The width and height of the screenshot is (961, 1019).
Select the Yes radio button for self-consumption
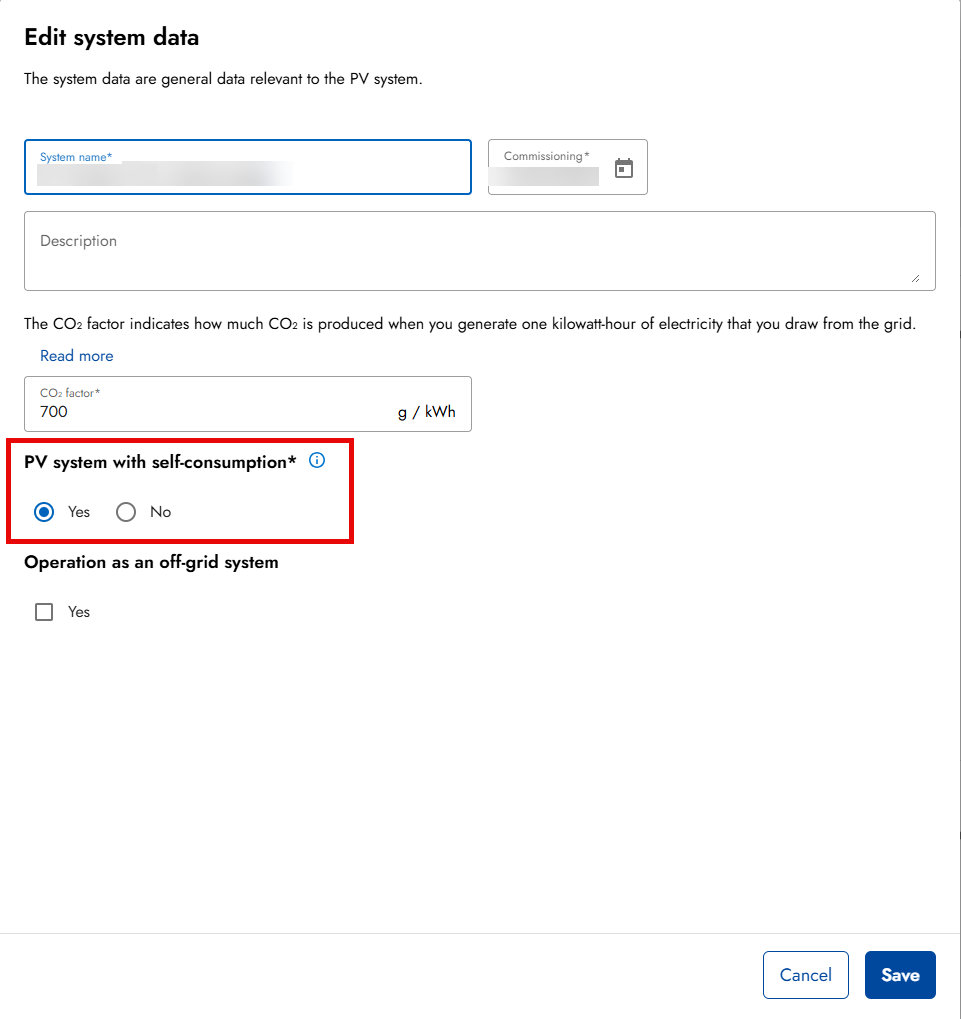pos(44,511)
